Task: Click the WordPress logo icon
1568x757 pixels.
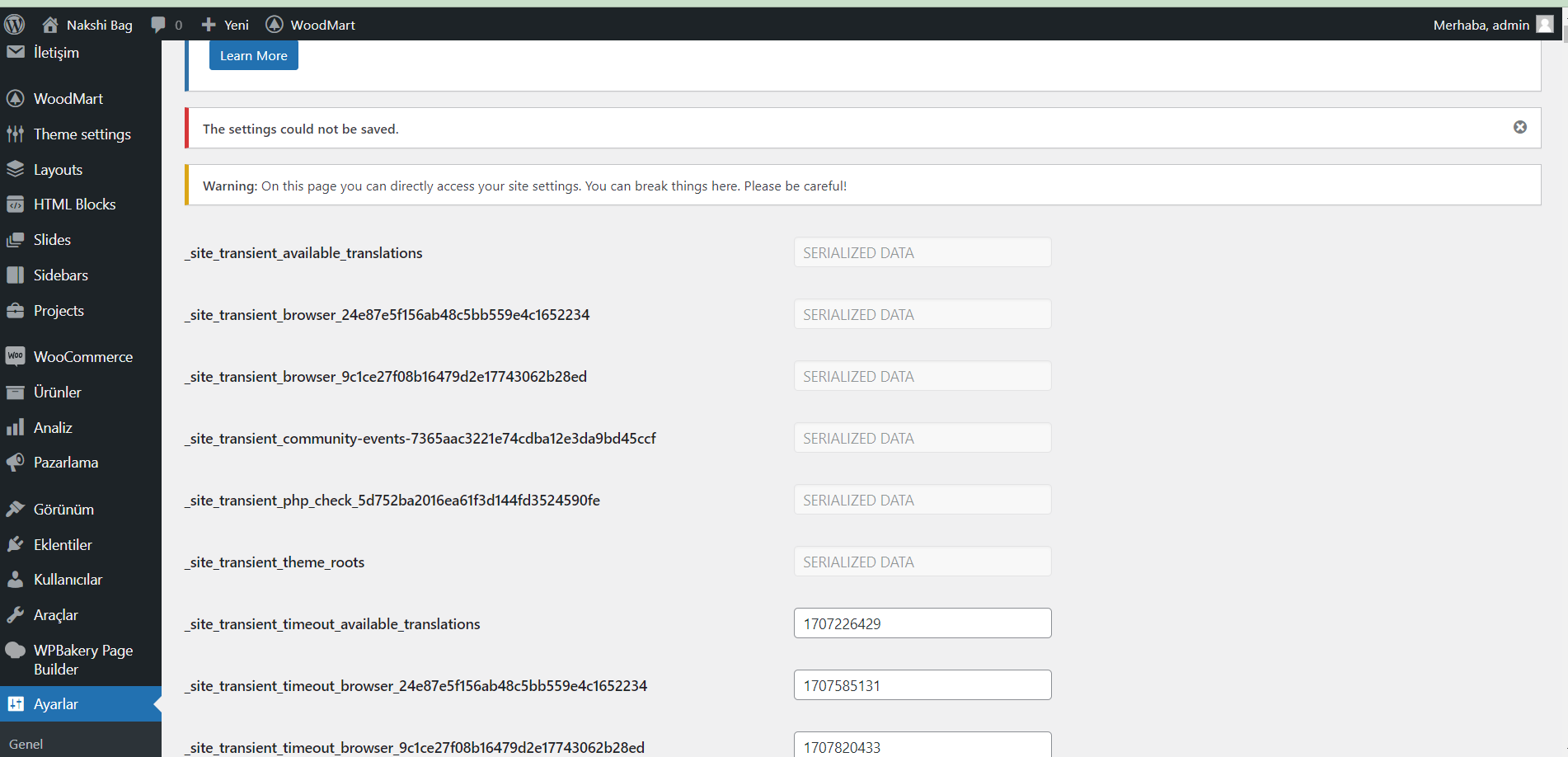Action: 15,25
